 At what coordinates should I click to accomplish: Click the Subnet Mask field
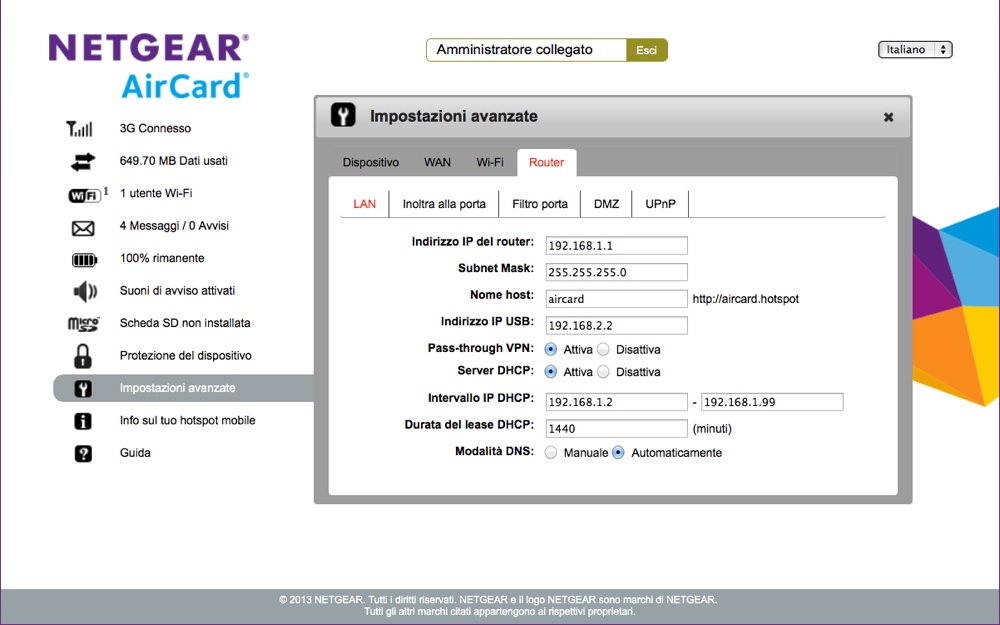[x=617, y=272]
